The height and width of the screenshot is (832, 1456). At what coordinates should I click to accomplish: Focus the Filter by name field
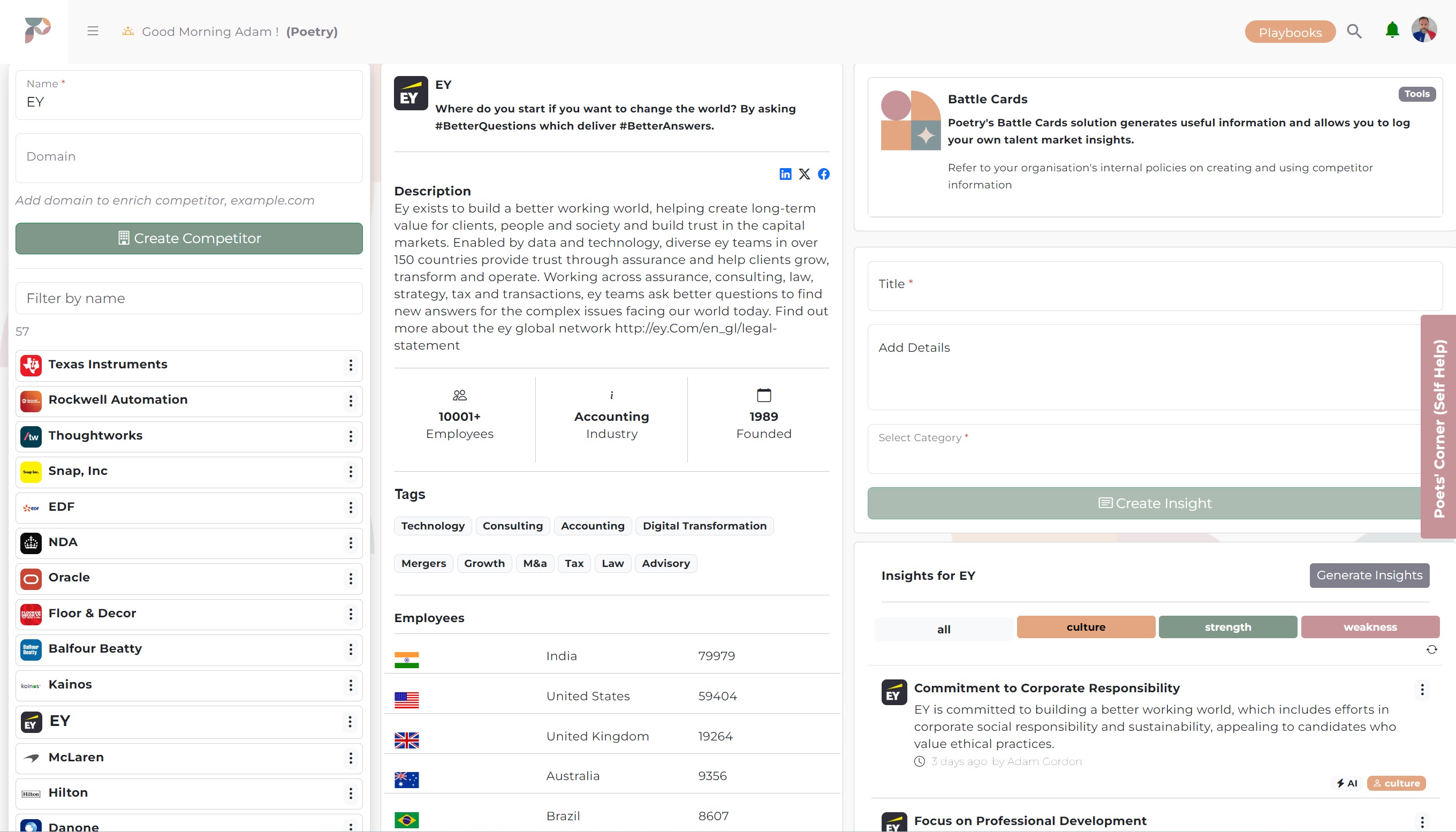click(189, 298)
